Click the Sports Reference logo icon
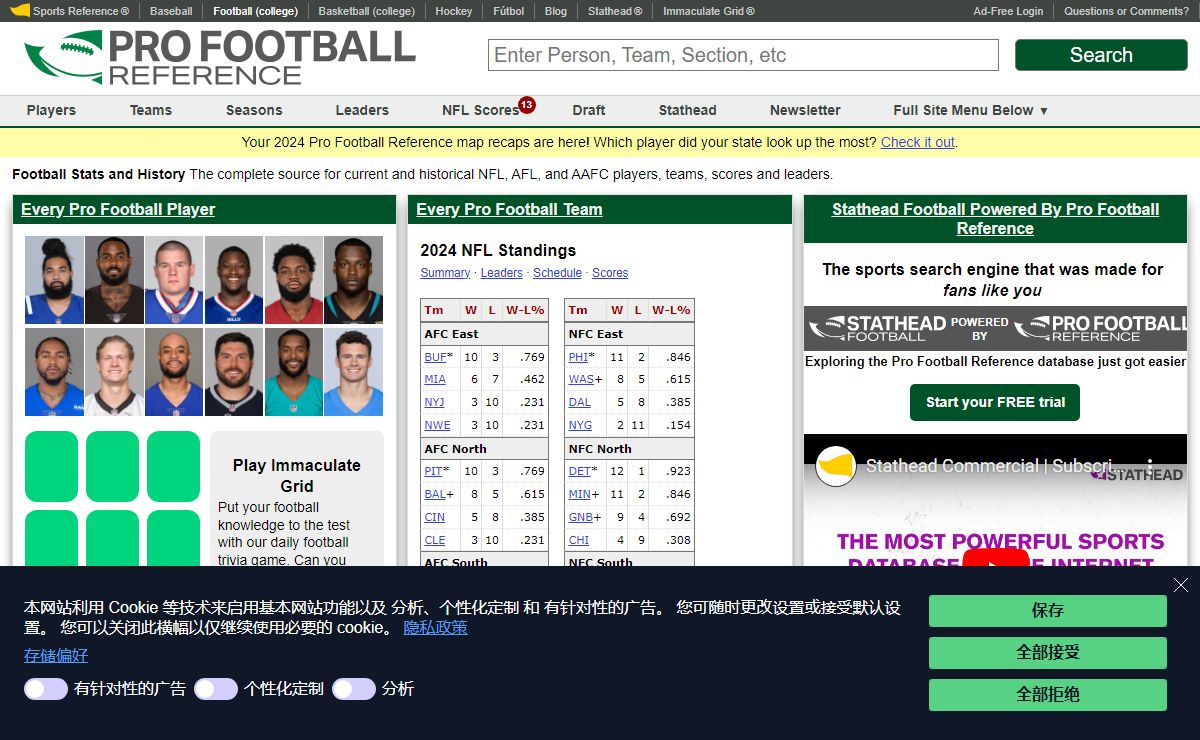The width and height of the screenshot is (1200, 740). click(20, 11)
